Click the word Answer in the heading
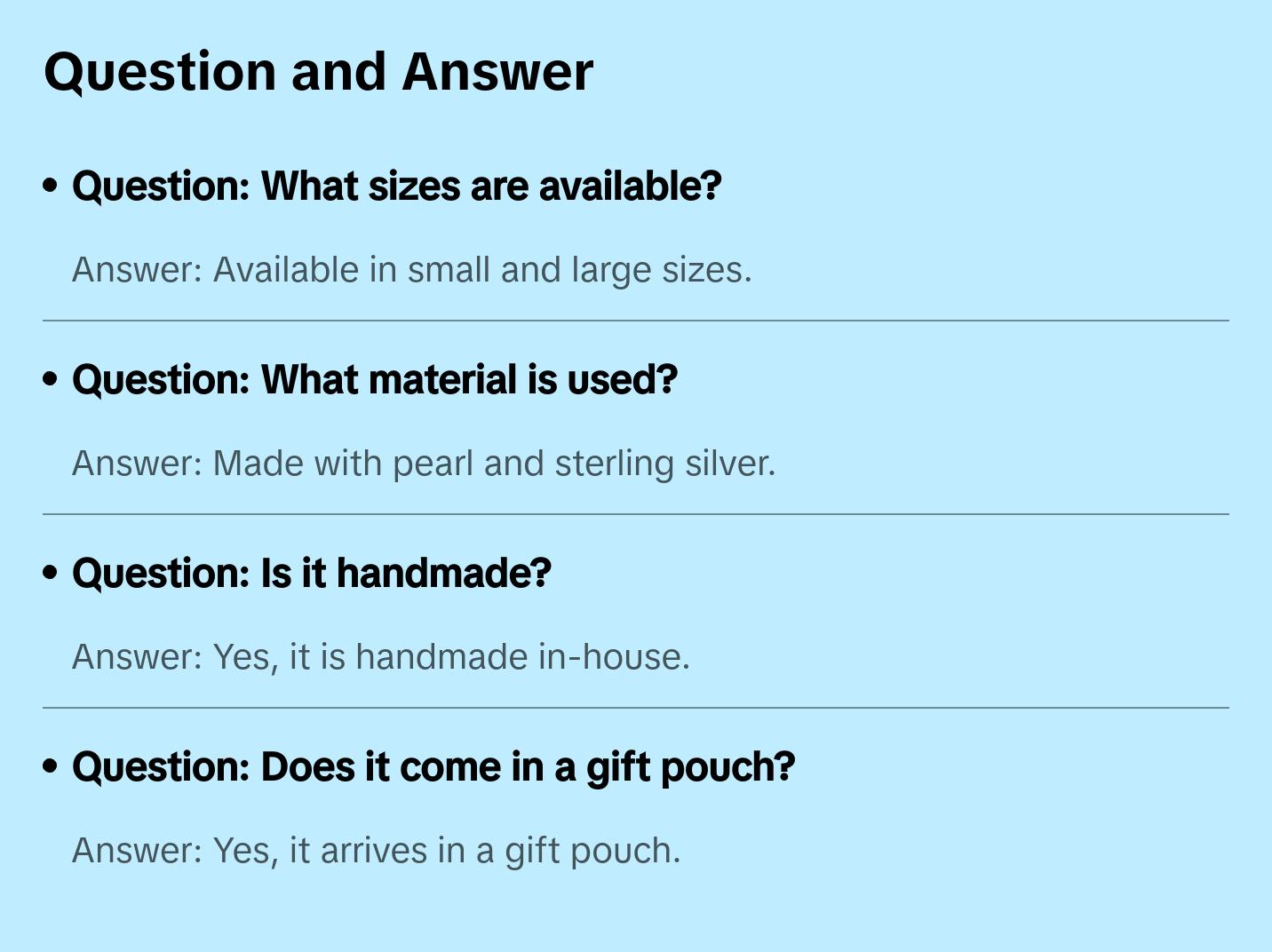This screenshot has height=952, width=1272. [x=497, y=72]
